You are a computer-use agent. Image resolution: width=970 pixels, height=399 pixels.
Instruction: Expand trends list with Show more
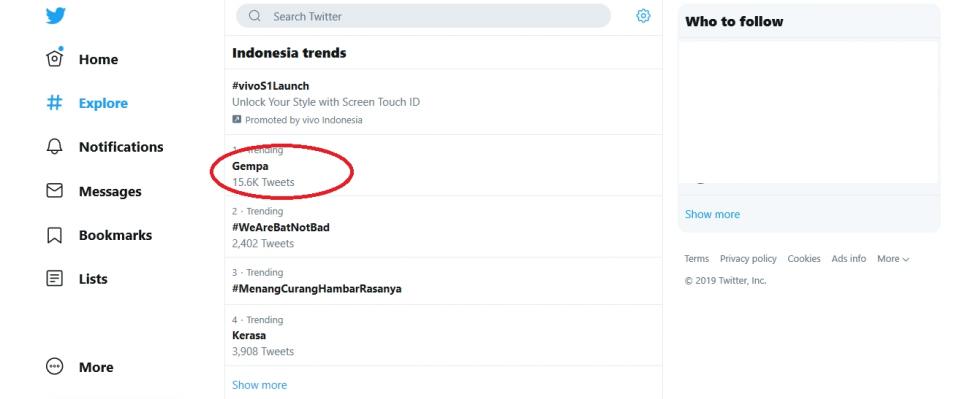[259, 385]
